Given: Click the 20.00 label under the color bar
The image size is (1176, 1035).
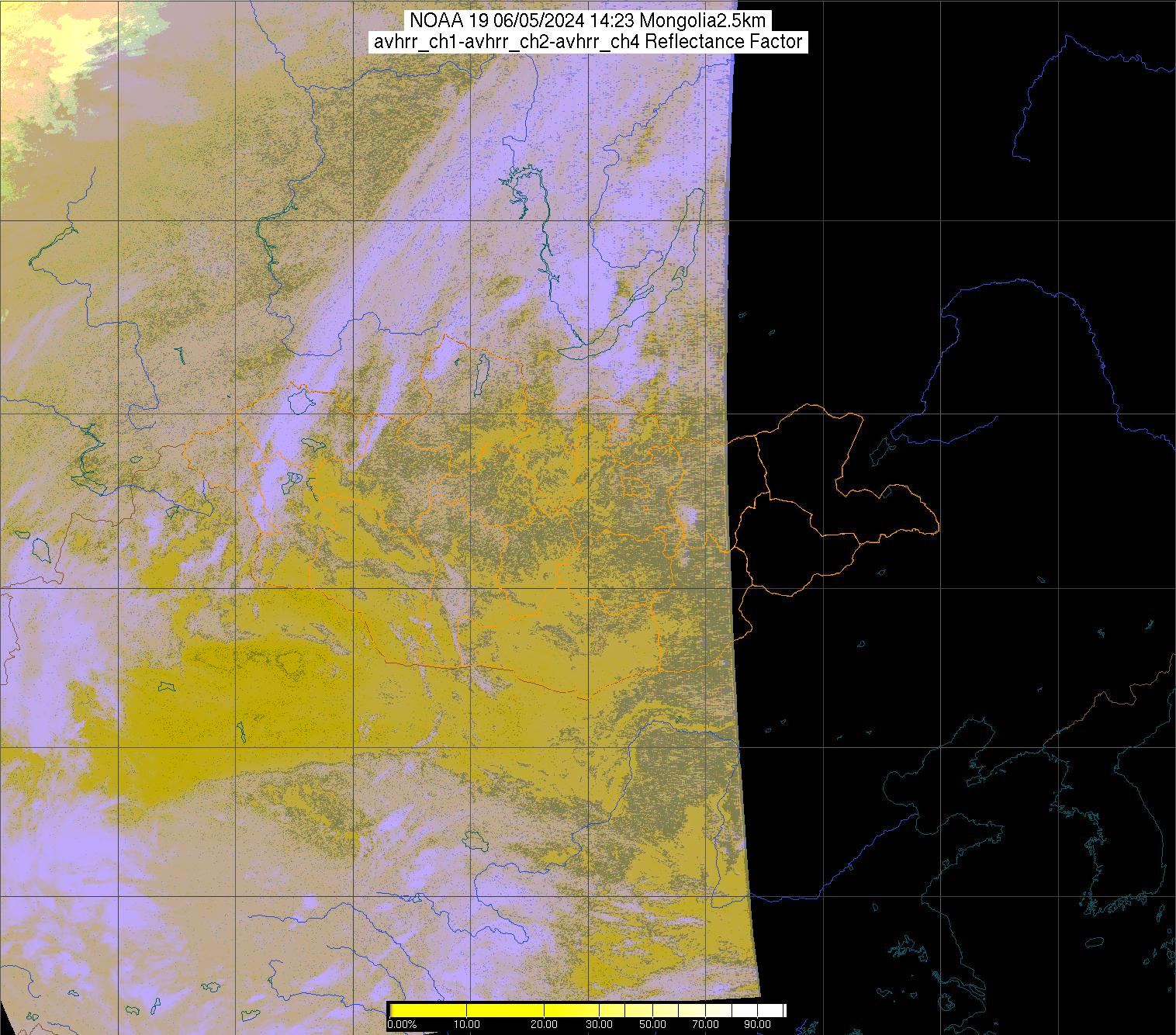Looking at the screenshot, I should [x=544, y=1026].
